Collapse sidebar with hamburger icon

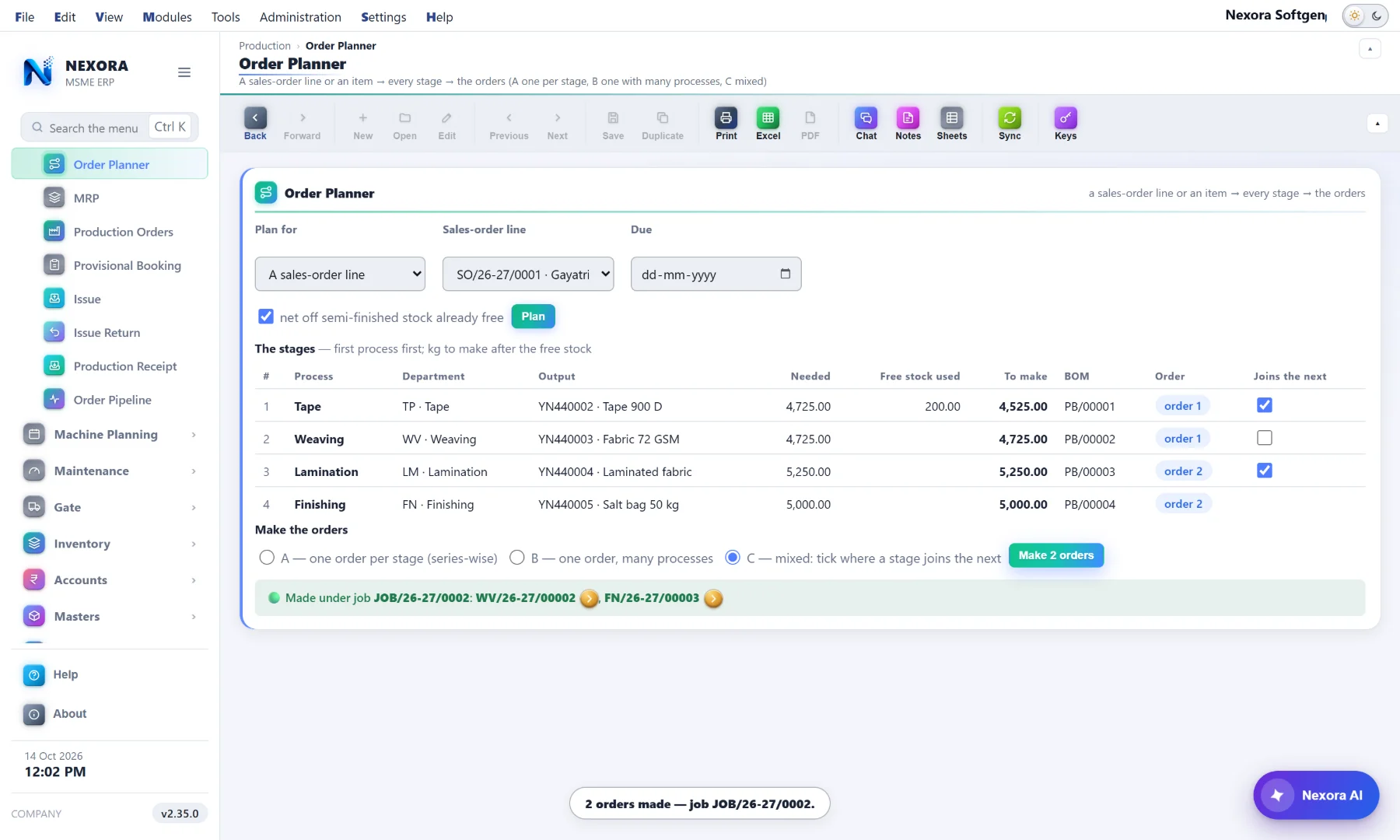pos(184,72)
